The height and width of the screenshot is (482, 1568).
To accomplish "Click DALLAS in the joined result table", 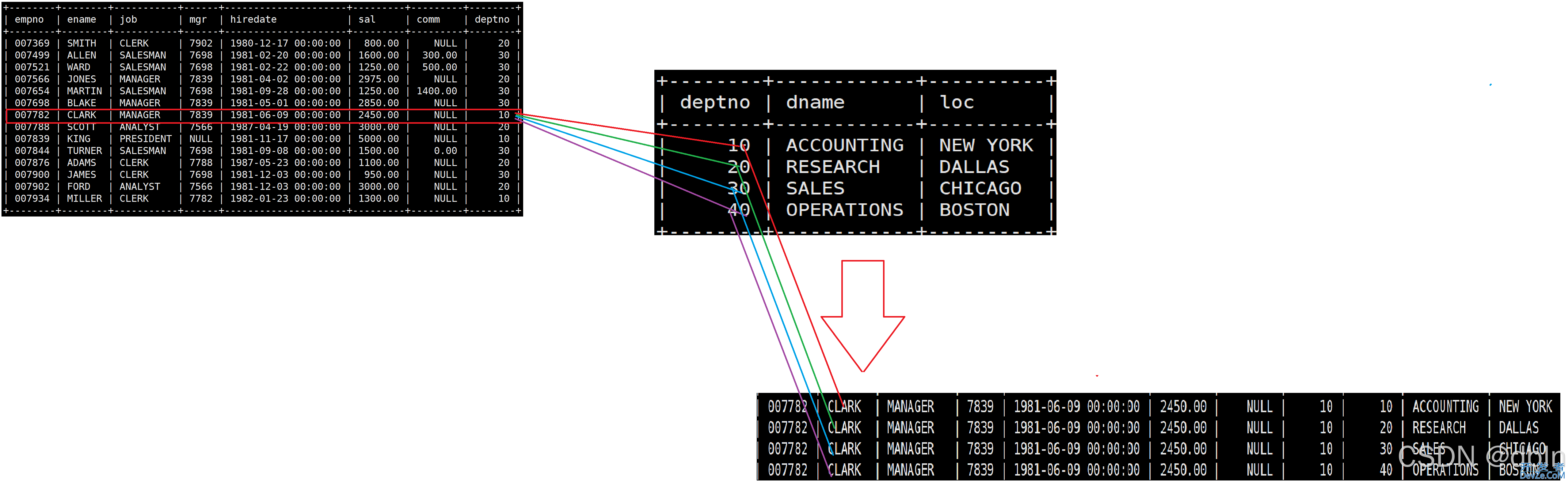I will pyautogui.click(x=1519, y=428).
